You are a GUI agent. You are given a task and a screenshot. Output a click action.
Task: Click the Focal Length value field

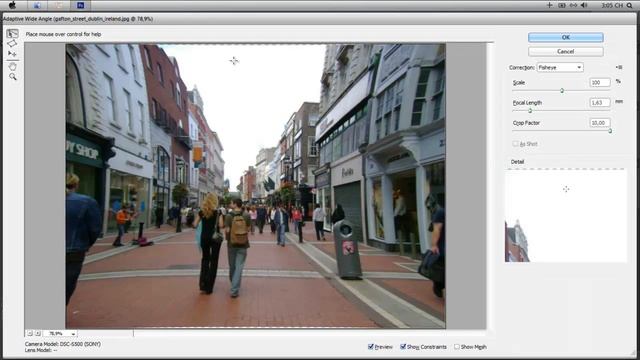coord(600,102)
